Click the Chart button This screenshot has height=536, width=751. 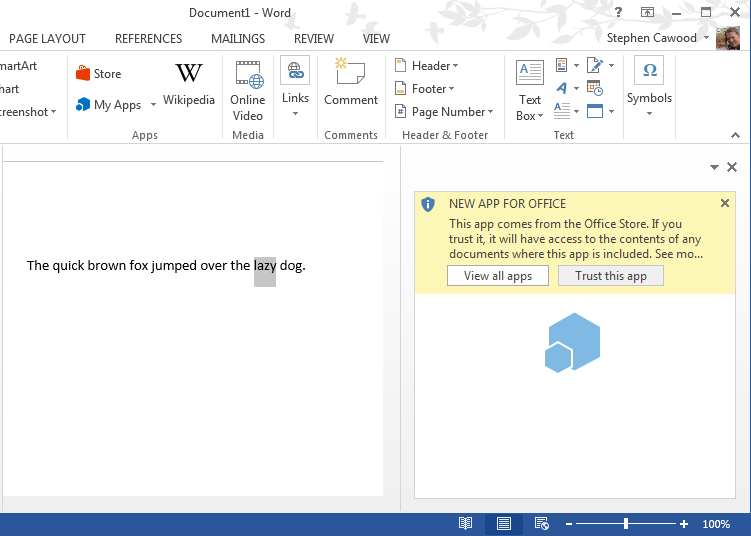coord(10,89)
